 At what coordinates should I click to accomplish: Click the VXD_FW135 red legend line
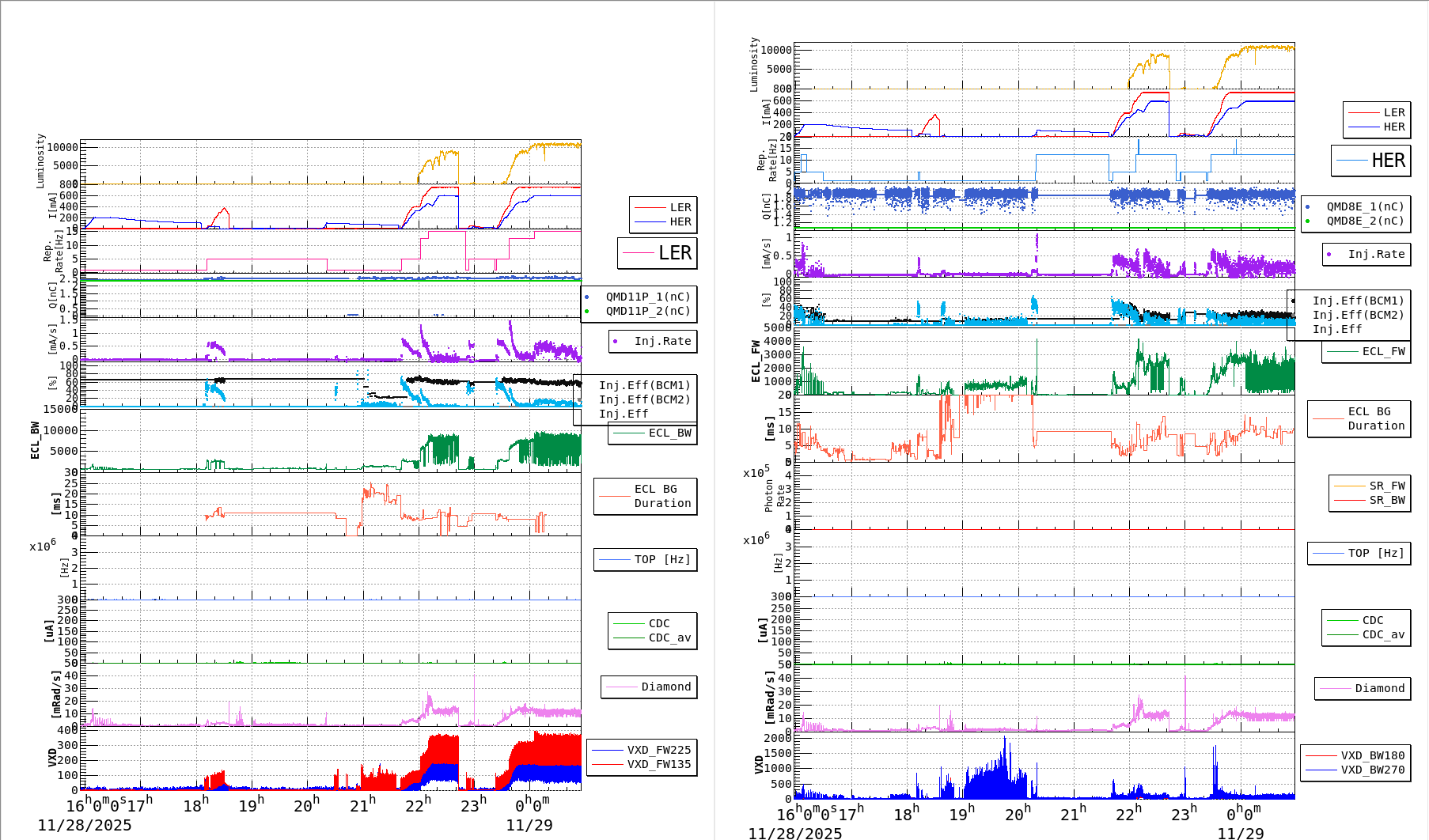(x=608, y=764)
